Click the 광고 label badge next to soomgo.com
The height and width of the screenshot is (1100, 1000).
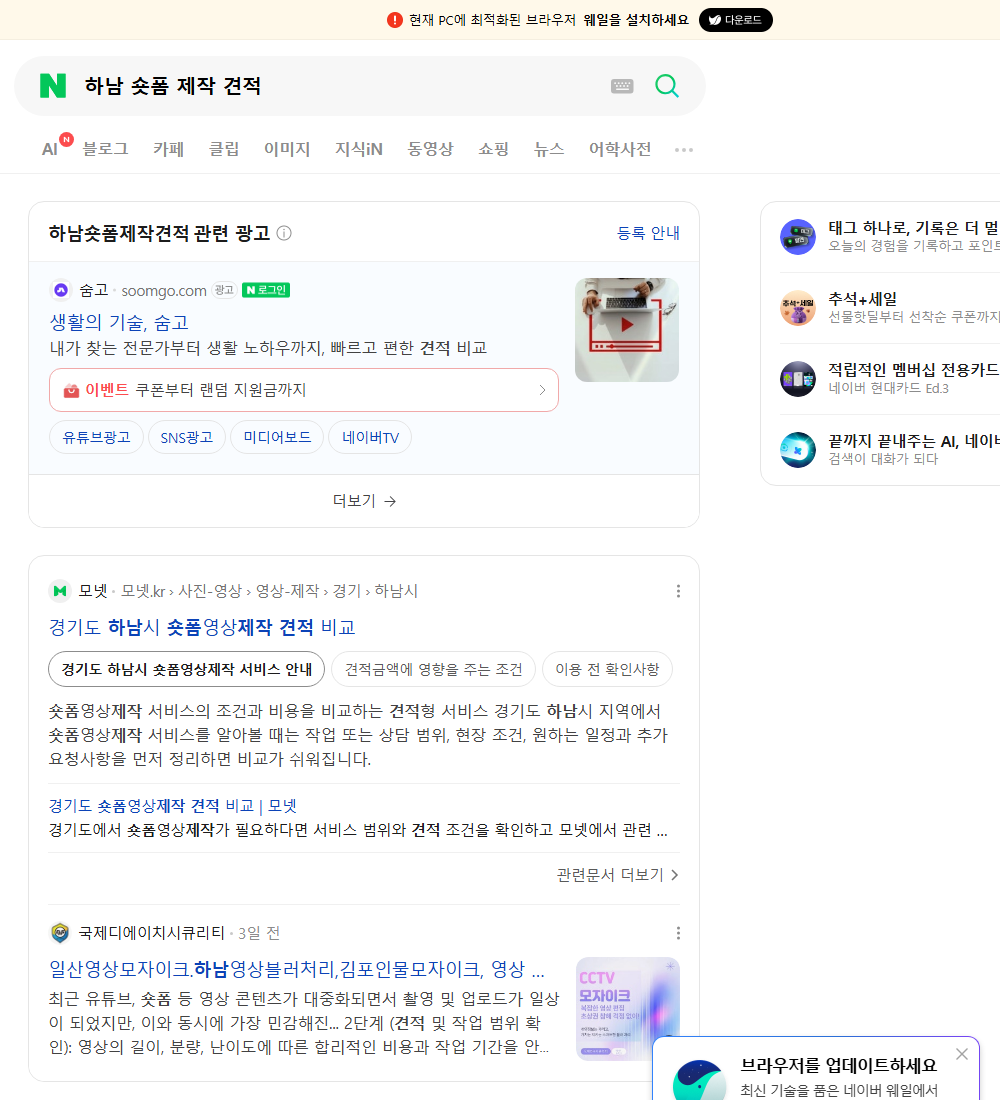click(x=224, y=290)
